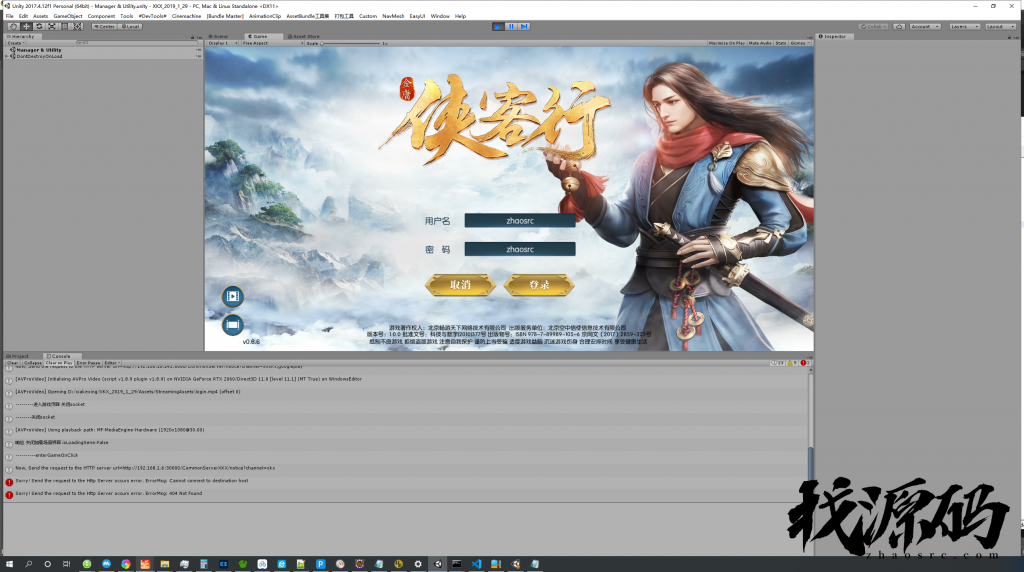Toggle console Clear on Play
Viewport: 1024px width, 572px height.
[59, 362]
